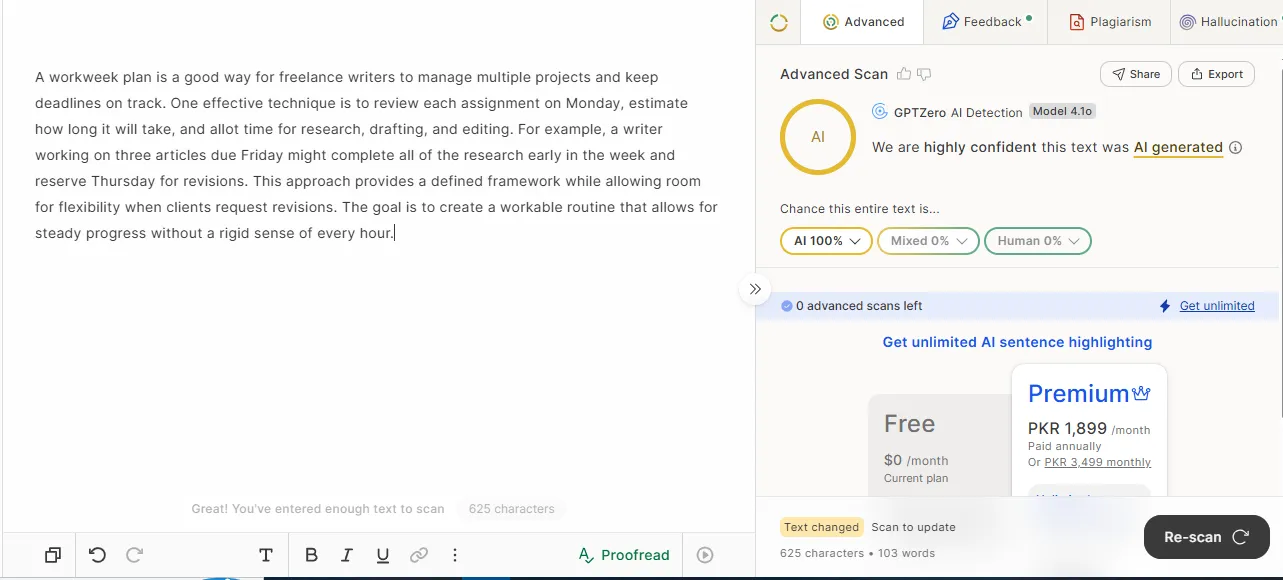Click the info icon beside AI generated

pos(1235,148)
